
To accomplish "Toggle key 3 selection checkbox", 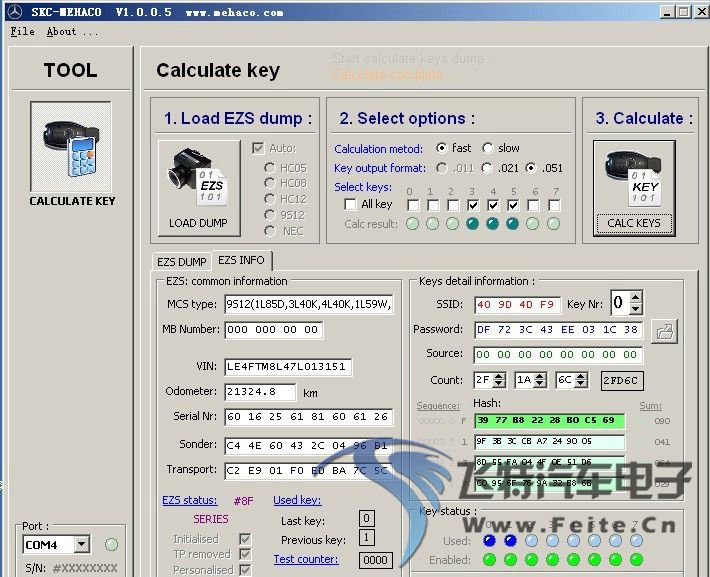I will 473,205.
